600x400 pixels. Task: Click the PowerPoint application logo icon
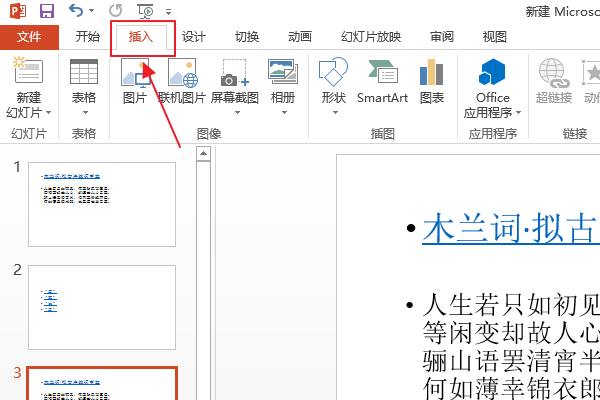18,11
